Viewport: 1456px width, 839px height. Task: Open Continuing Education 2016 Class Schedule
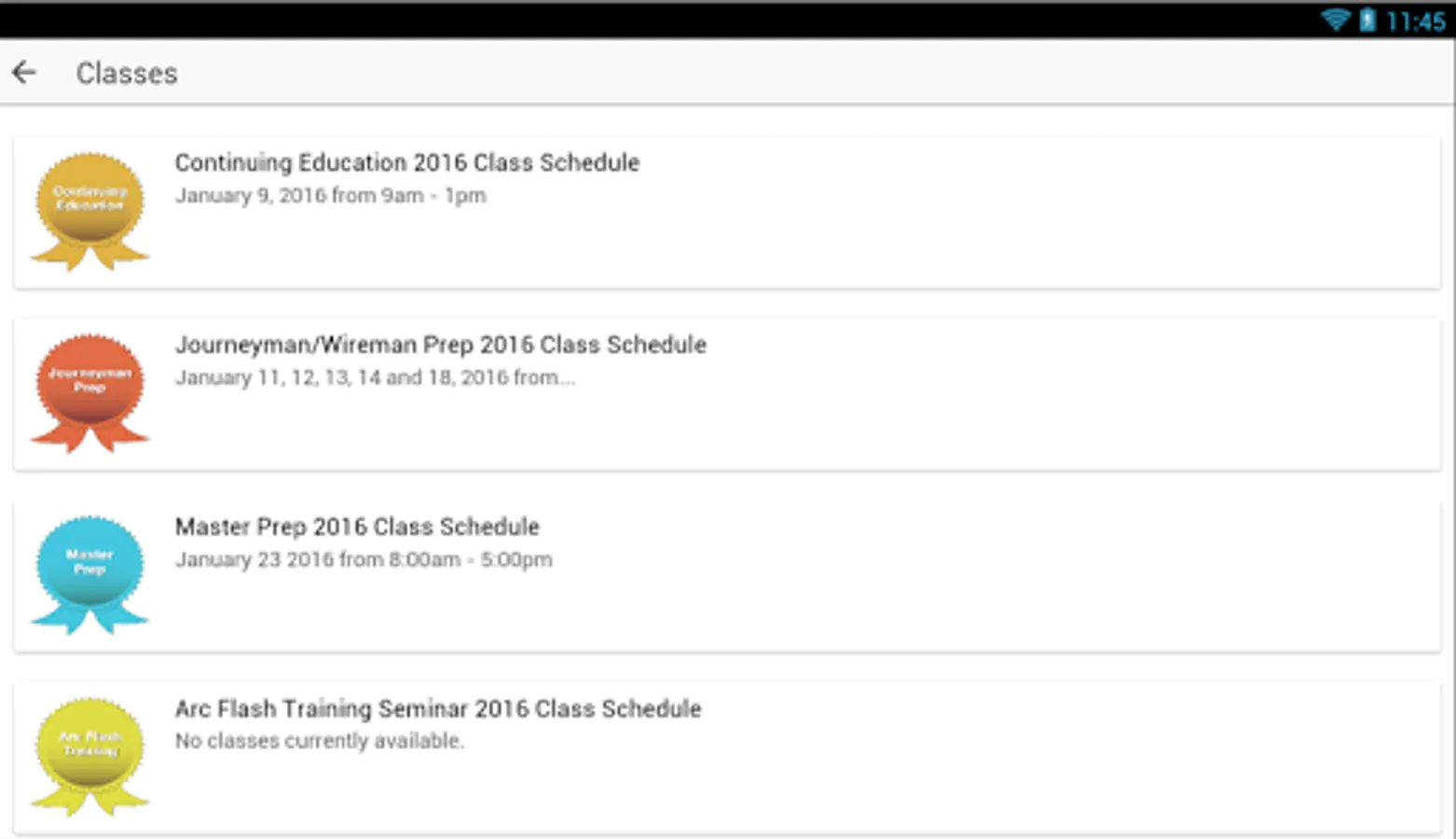tap(407, 162)
